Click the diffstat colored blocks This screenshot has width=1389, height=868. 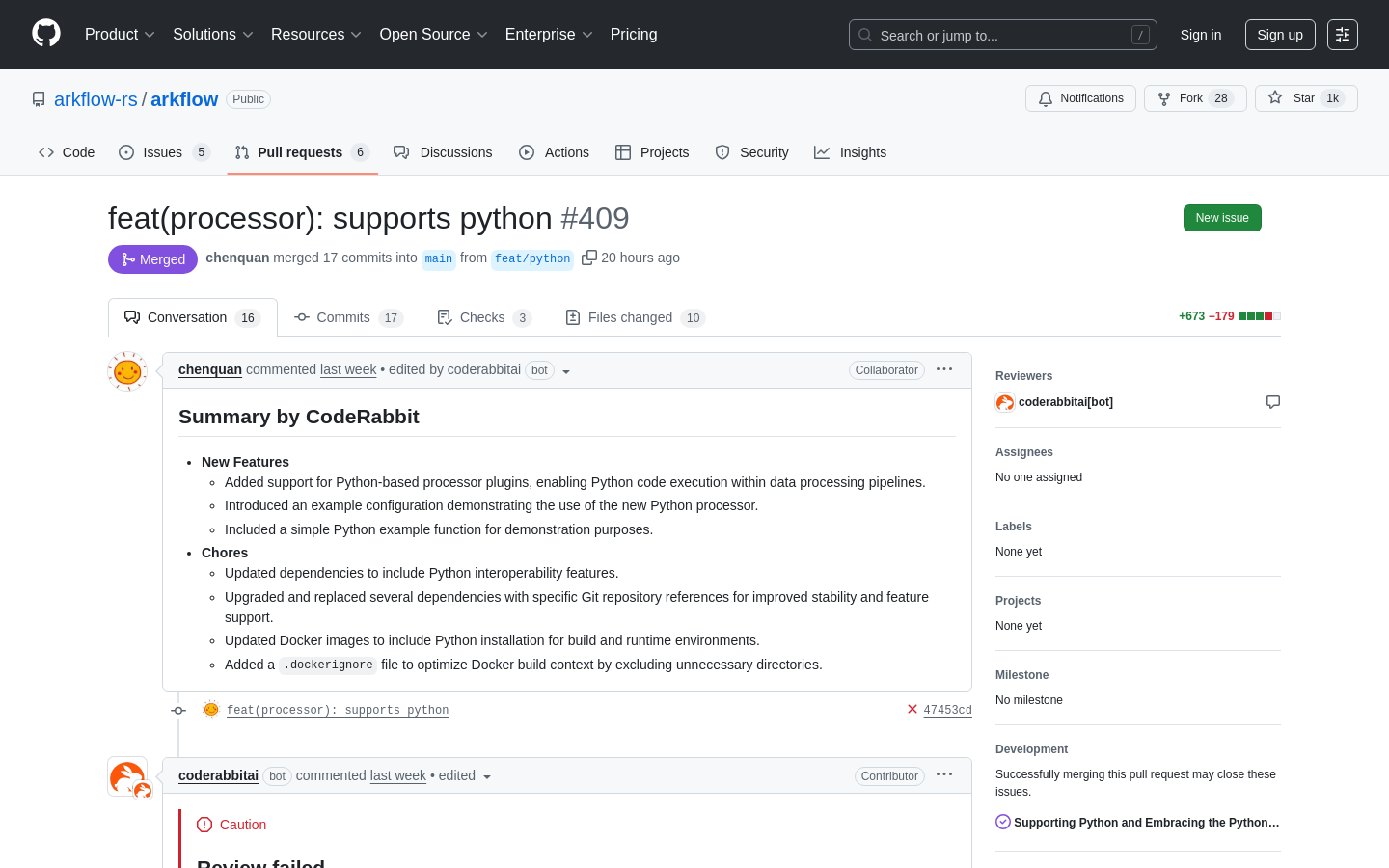[x=1260, y=316]
